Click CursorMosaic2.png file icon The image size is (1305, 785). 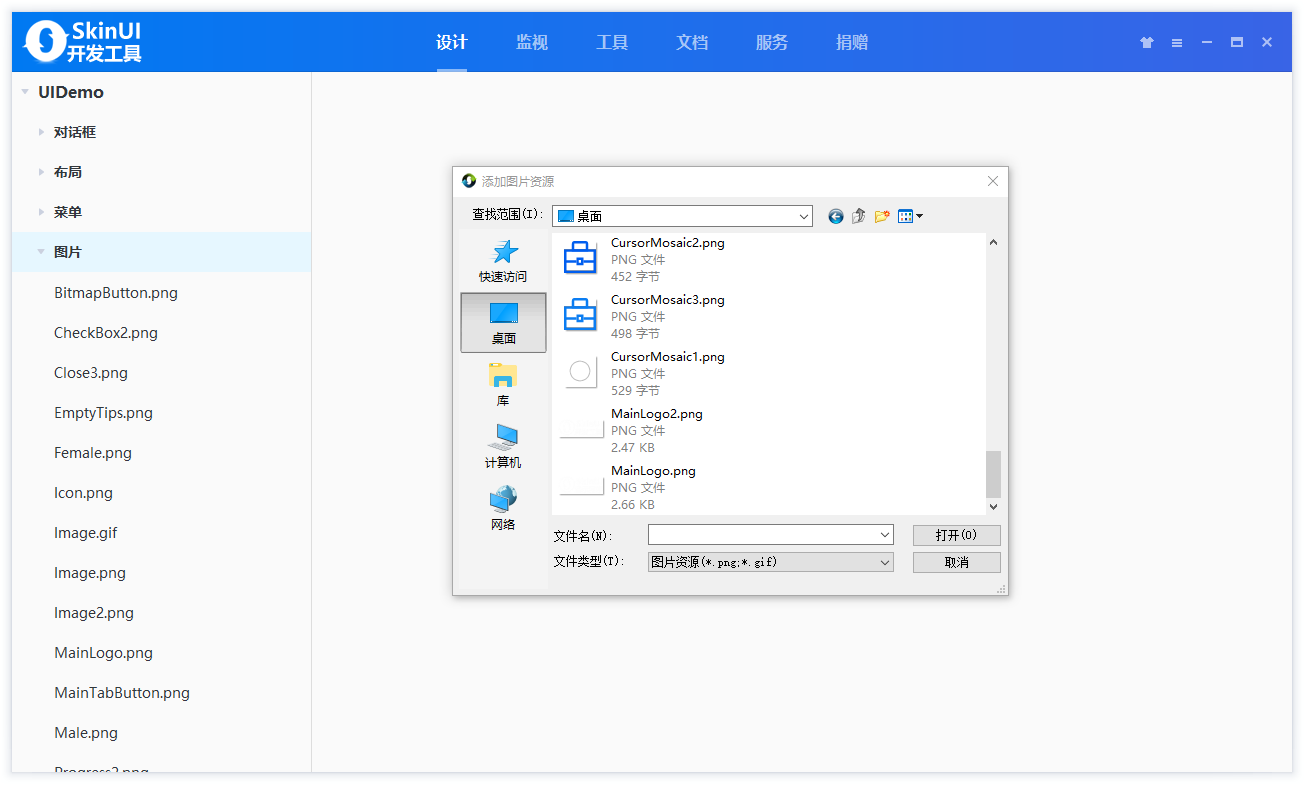pyautogui.click(x=580, y=258)
